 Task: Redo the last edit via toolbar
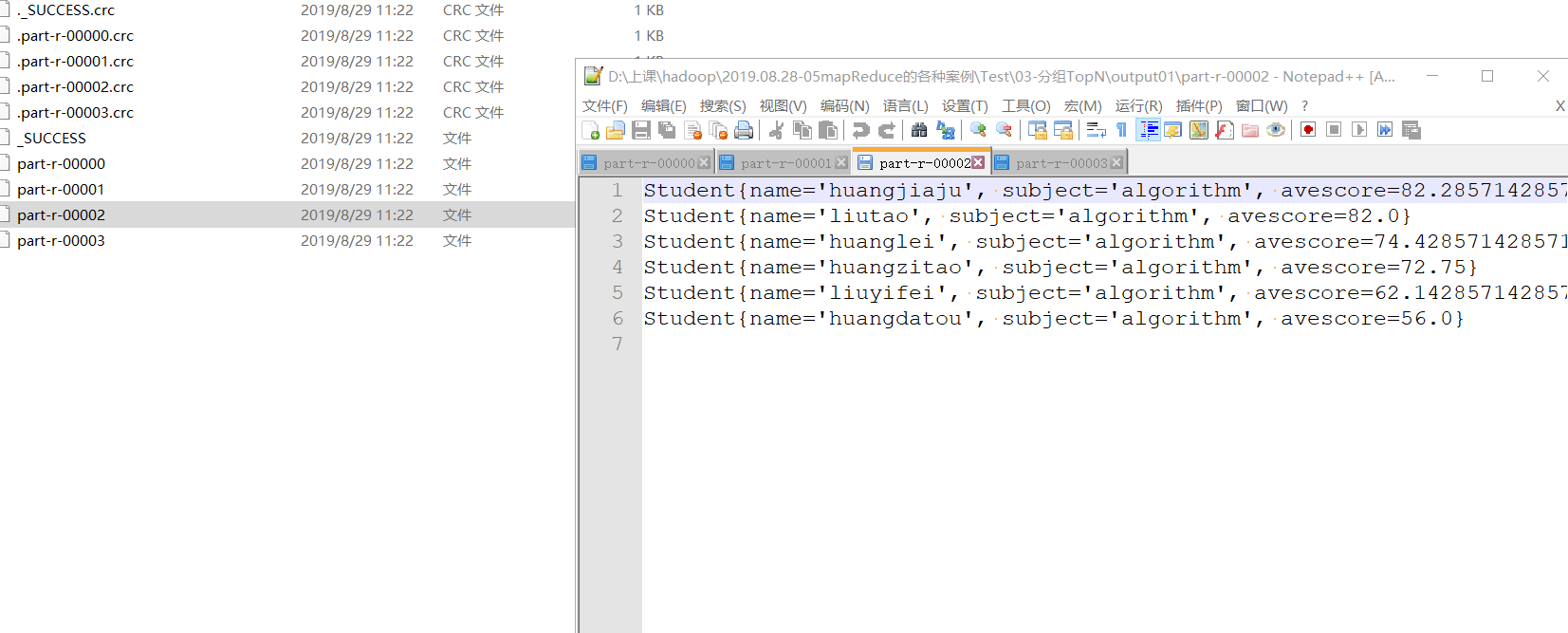887,130
